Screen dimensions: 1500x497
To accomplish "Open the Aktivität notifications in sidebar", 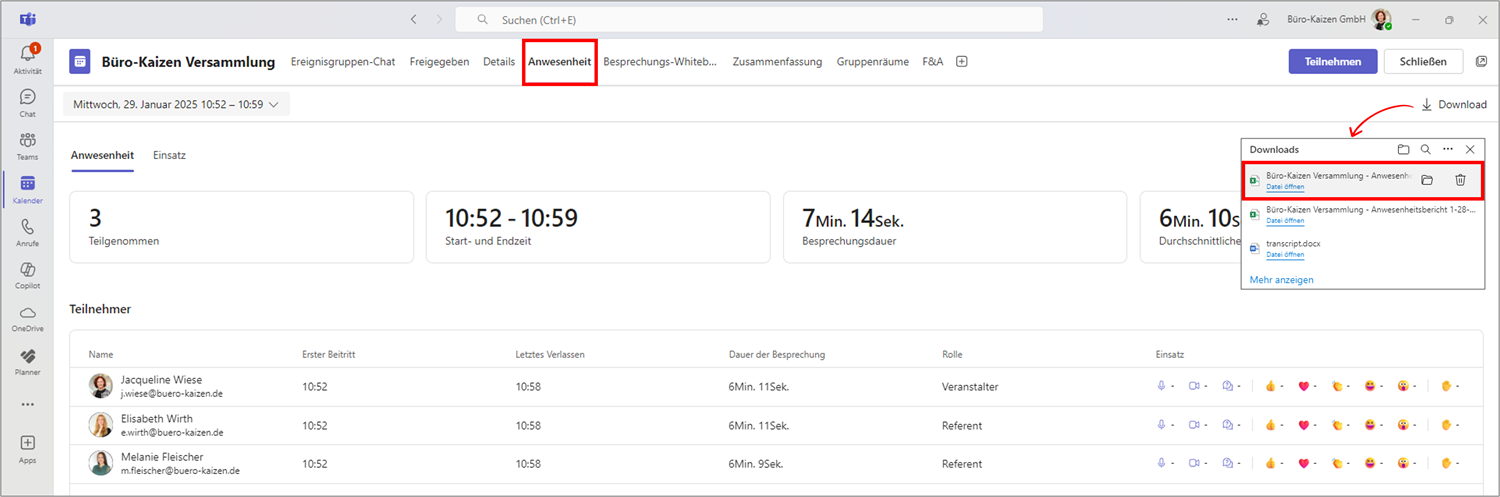I will pyautogui.click(x=28, y=60).
